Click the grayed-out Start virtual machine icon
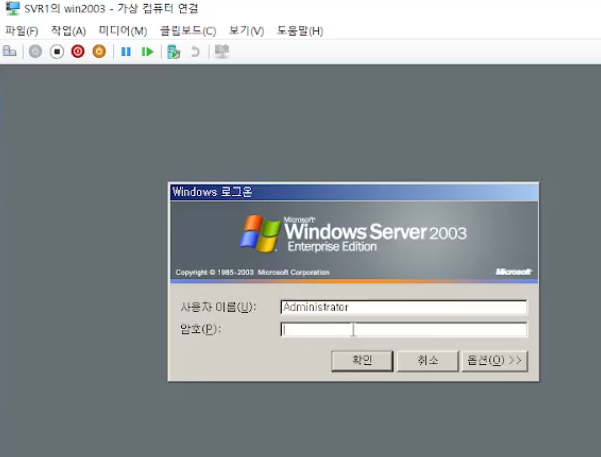 coord(35,51)
